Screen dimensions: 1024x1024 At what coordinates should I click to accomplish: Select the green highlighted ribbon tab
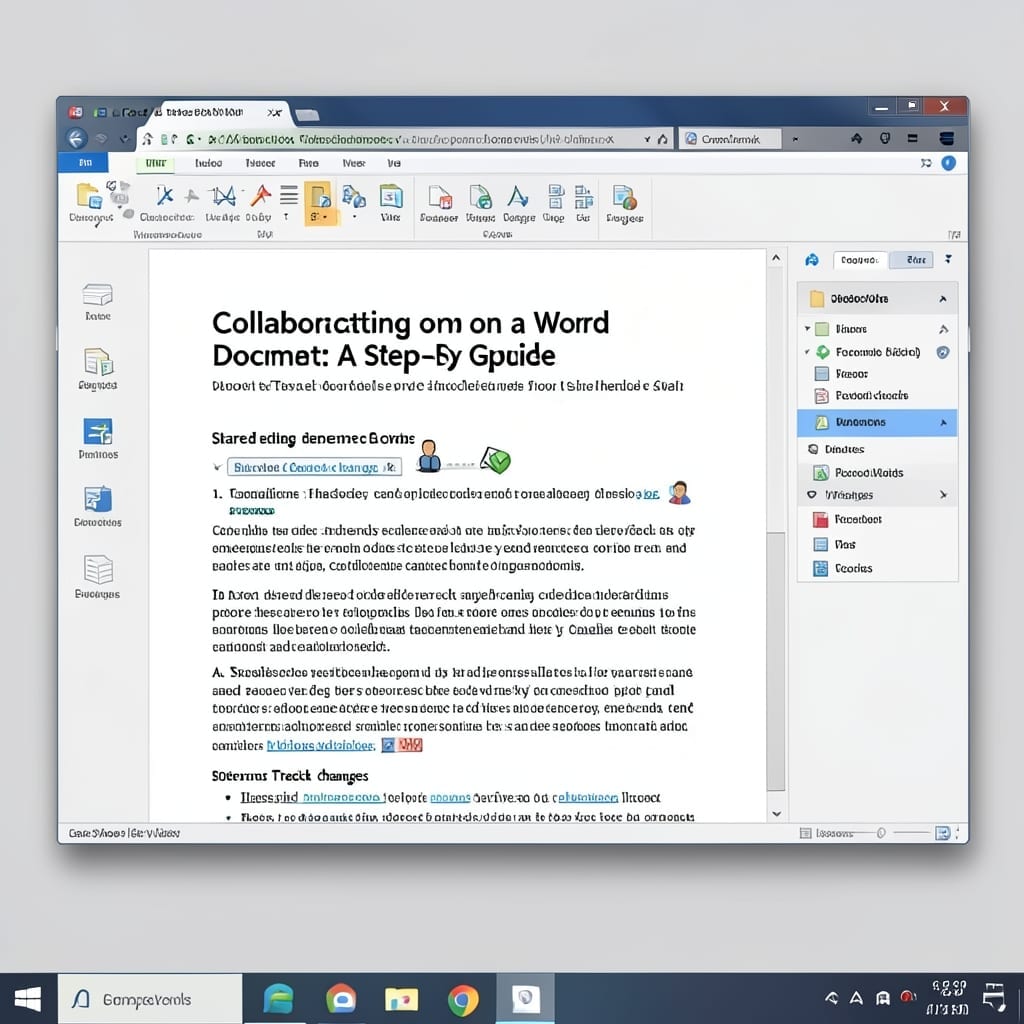click(155, 163)
